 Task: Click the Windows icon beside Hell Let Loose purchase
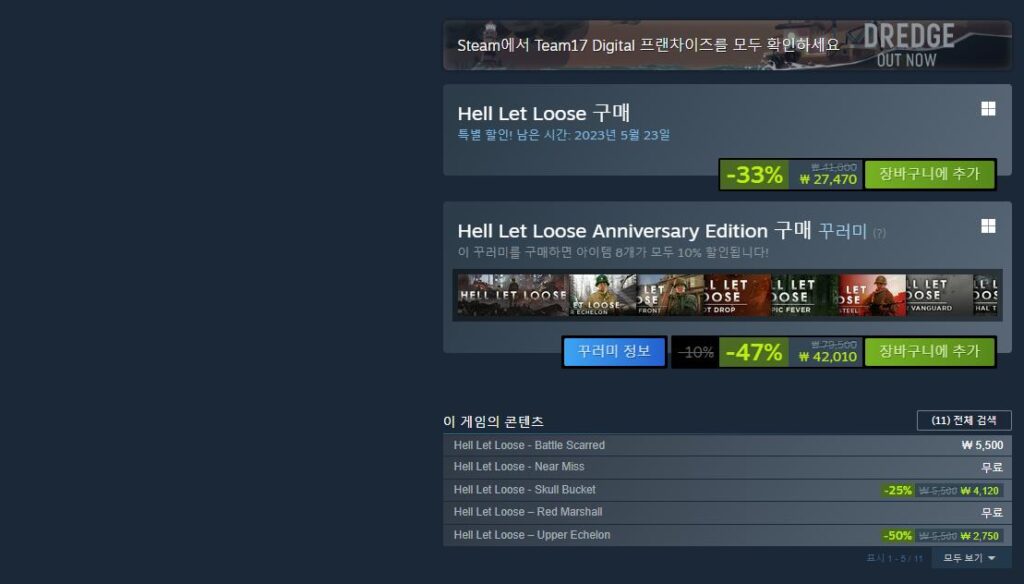988,109
